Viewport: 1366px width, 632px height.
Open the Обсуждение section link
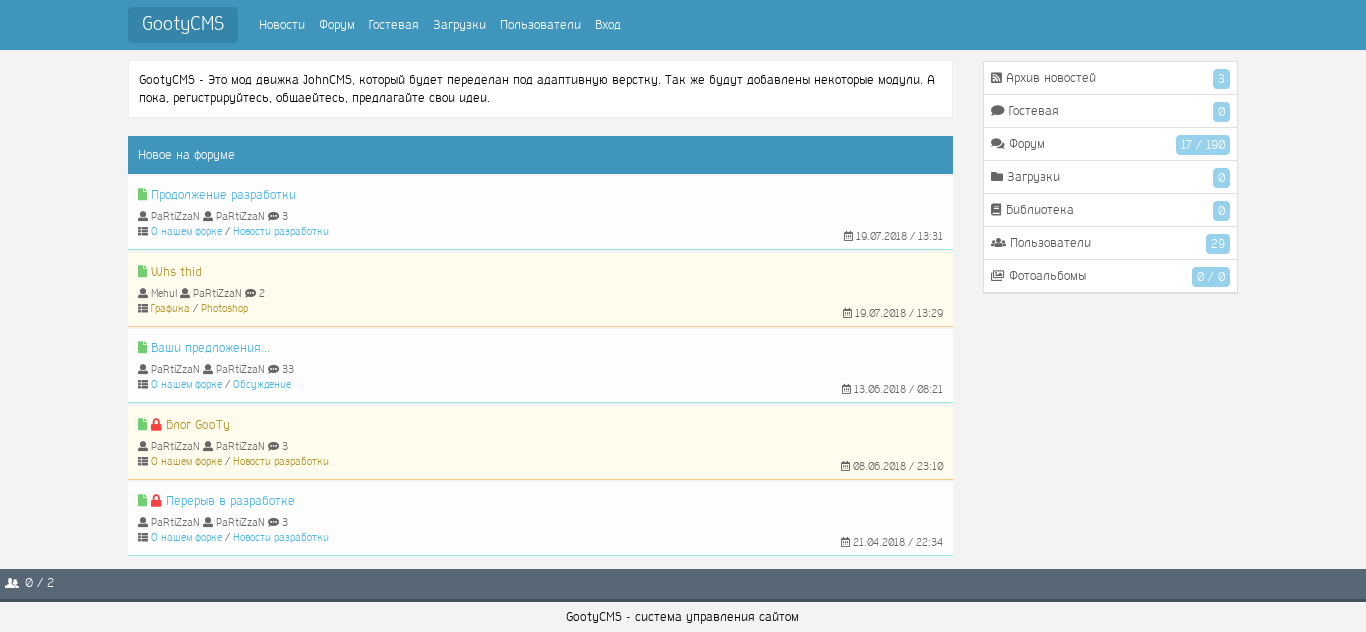point(262,385)
